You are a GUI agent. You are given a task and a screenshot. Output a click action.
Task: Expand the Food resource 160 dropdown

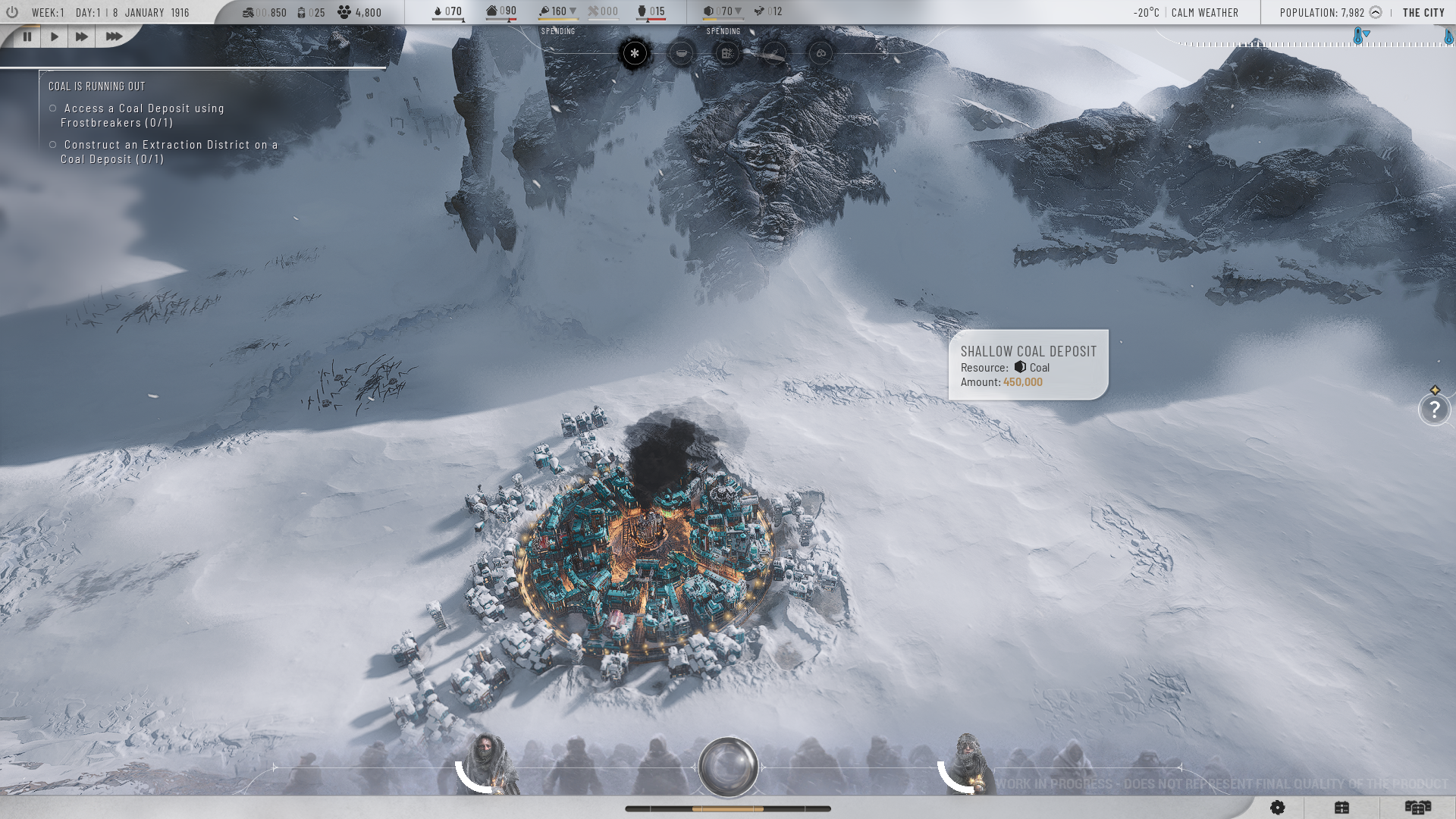click(x=573, y=11)
